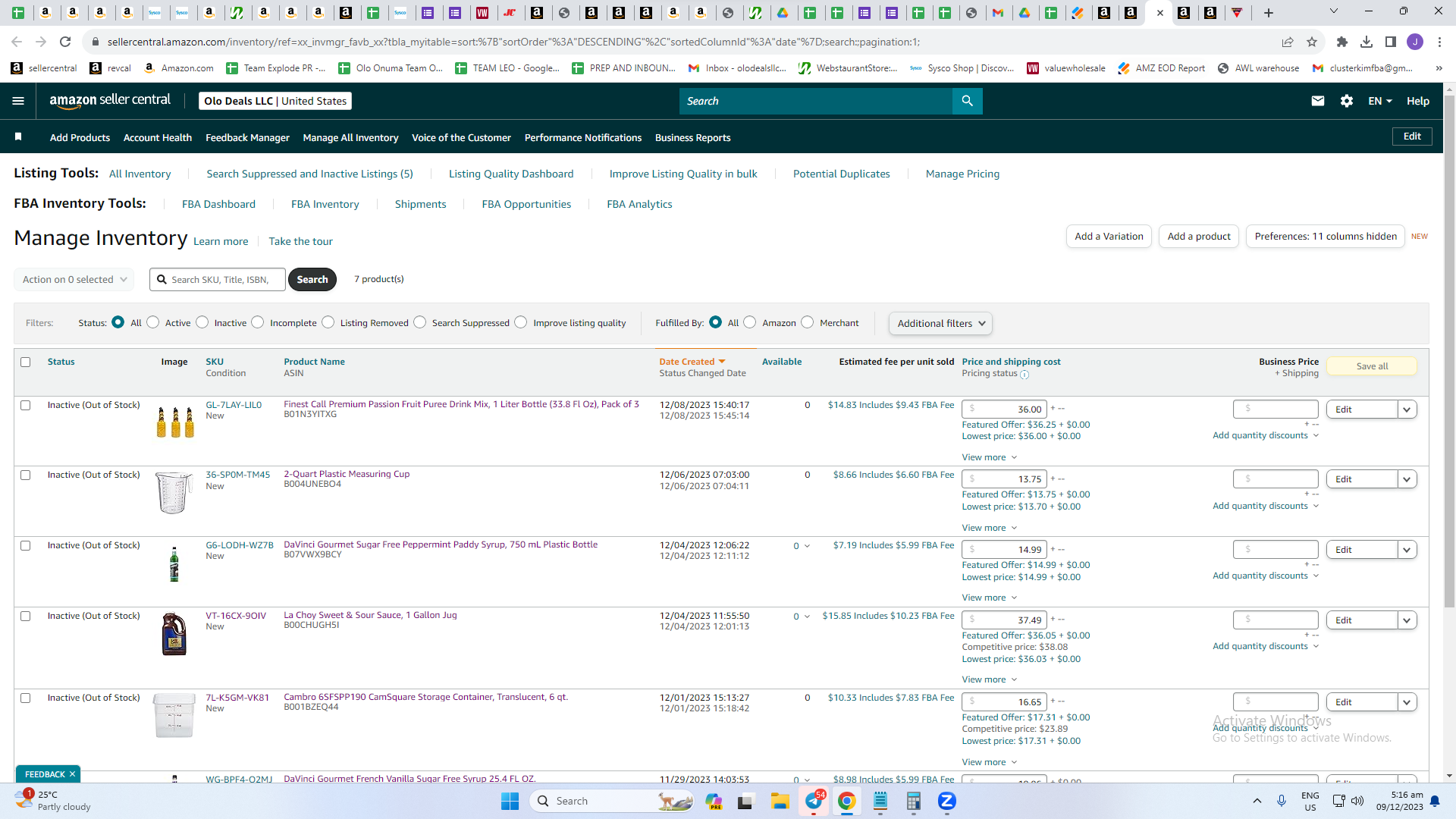Image resolution: width=1456 pixels, height=819 pixels.
Task: Click the Add a product button
Action: (1199, 237)
